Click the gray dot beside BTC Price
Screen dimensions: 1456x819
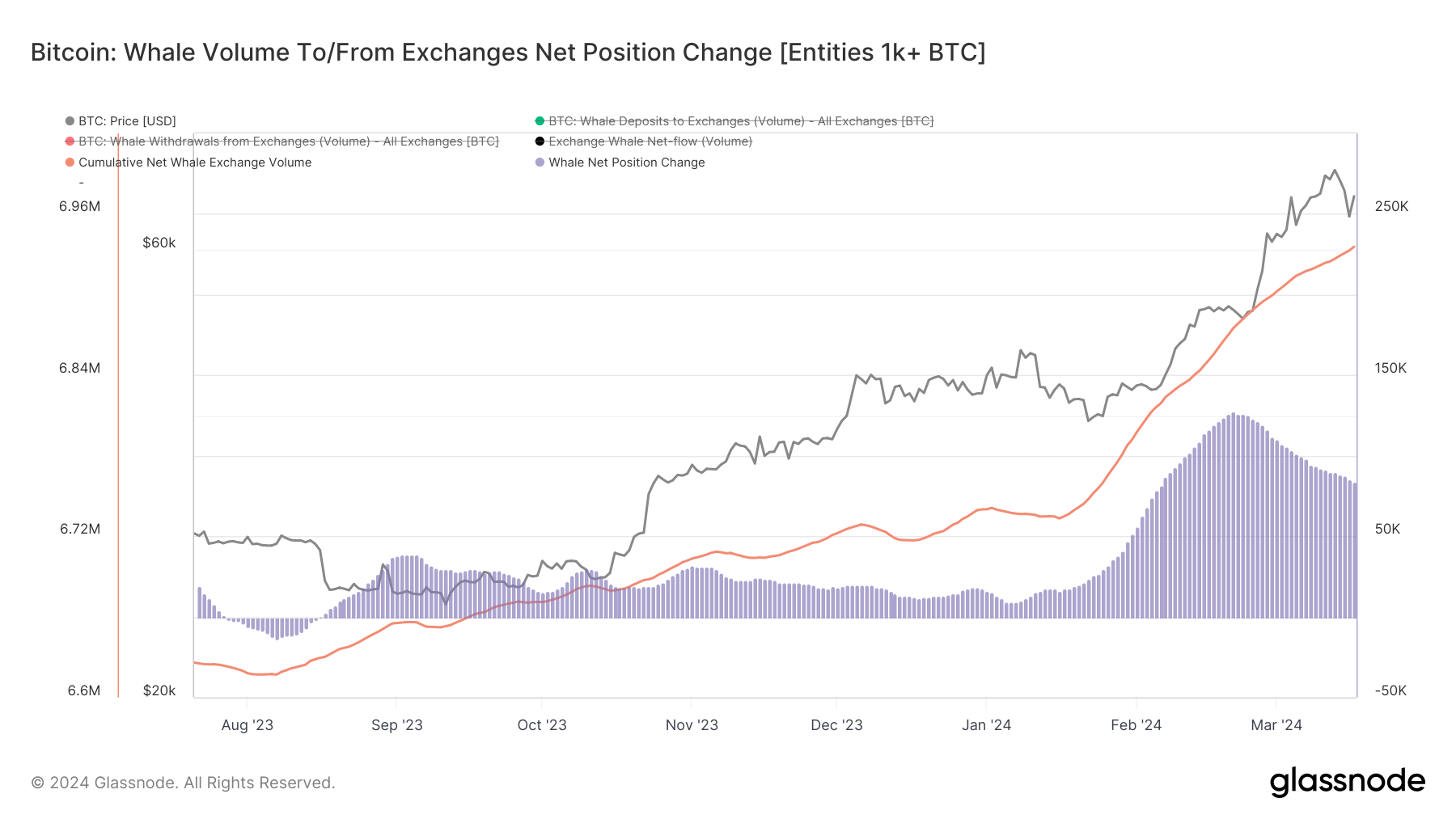(x=70, y=121)
